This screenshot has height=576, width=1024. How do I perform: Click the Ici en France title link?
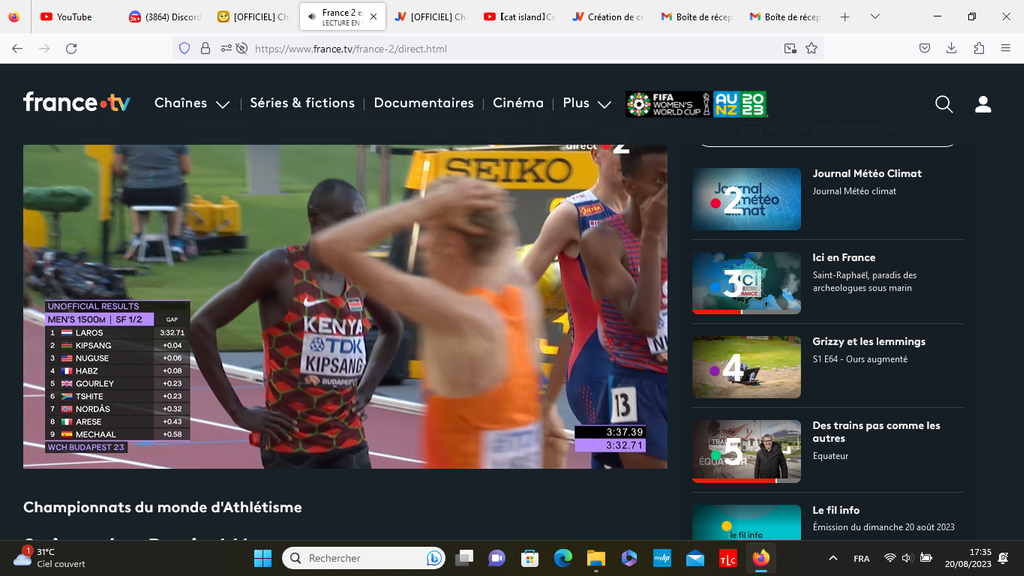coord(844,257)
